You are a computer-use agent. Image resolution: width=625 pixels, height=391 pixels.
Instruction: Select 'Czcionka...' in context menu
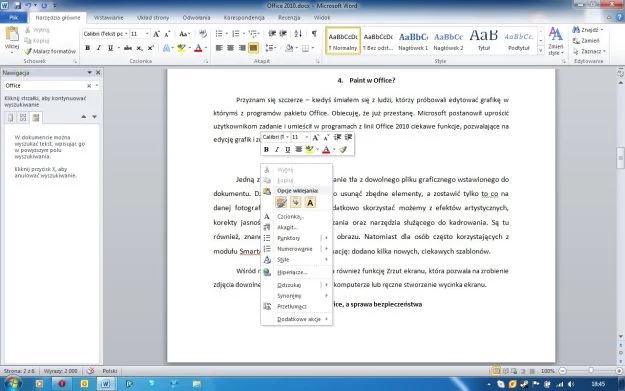[297, 216]
